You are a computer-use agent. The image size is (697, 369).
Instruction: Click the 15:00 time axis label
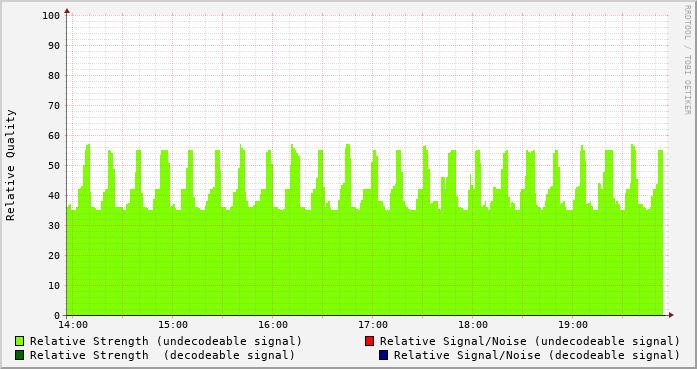pos(173,325)
